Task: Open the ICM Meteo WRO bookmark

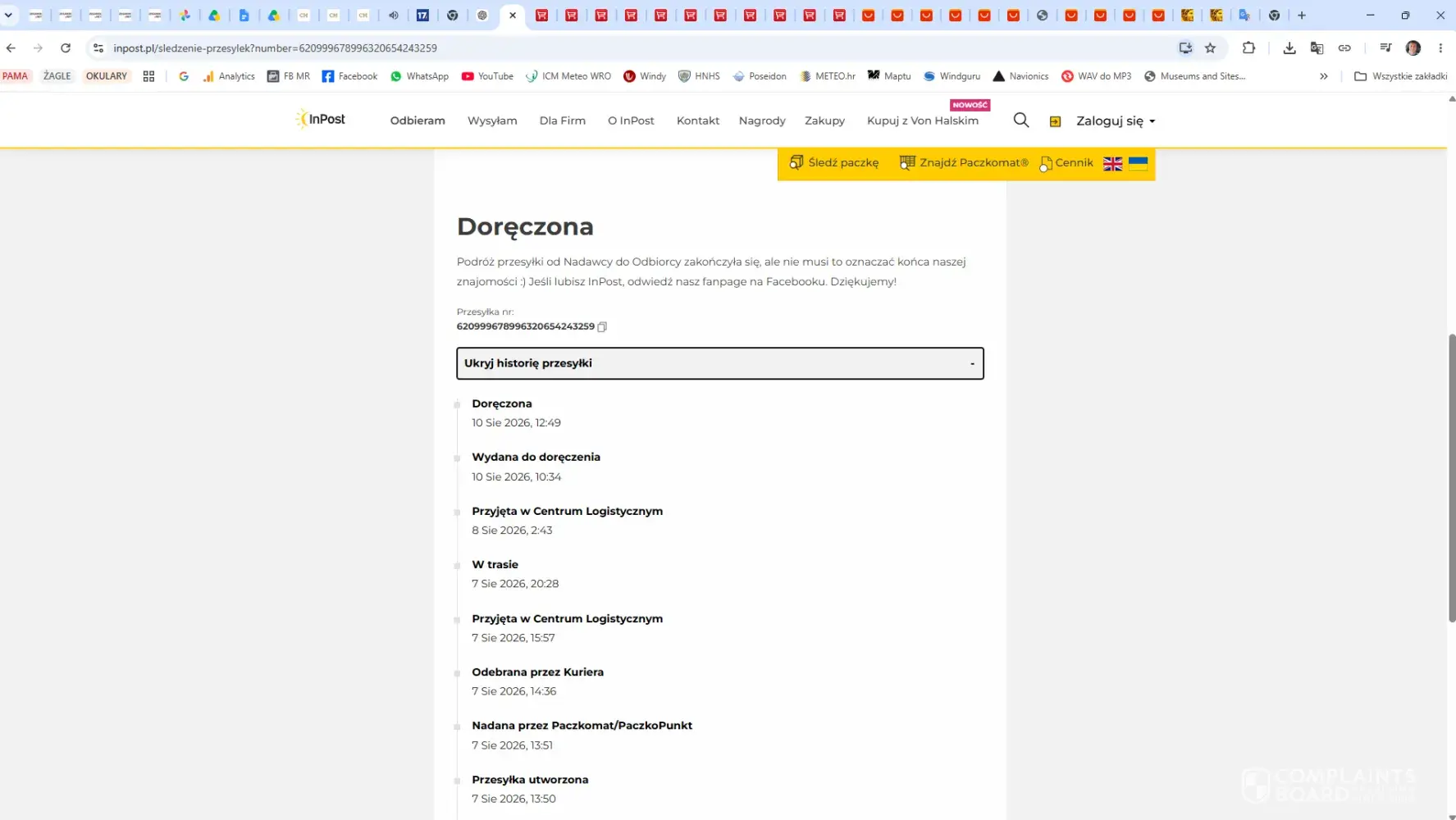Action: [x=568, y=76]
